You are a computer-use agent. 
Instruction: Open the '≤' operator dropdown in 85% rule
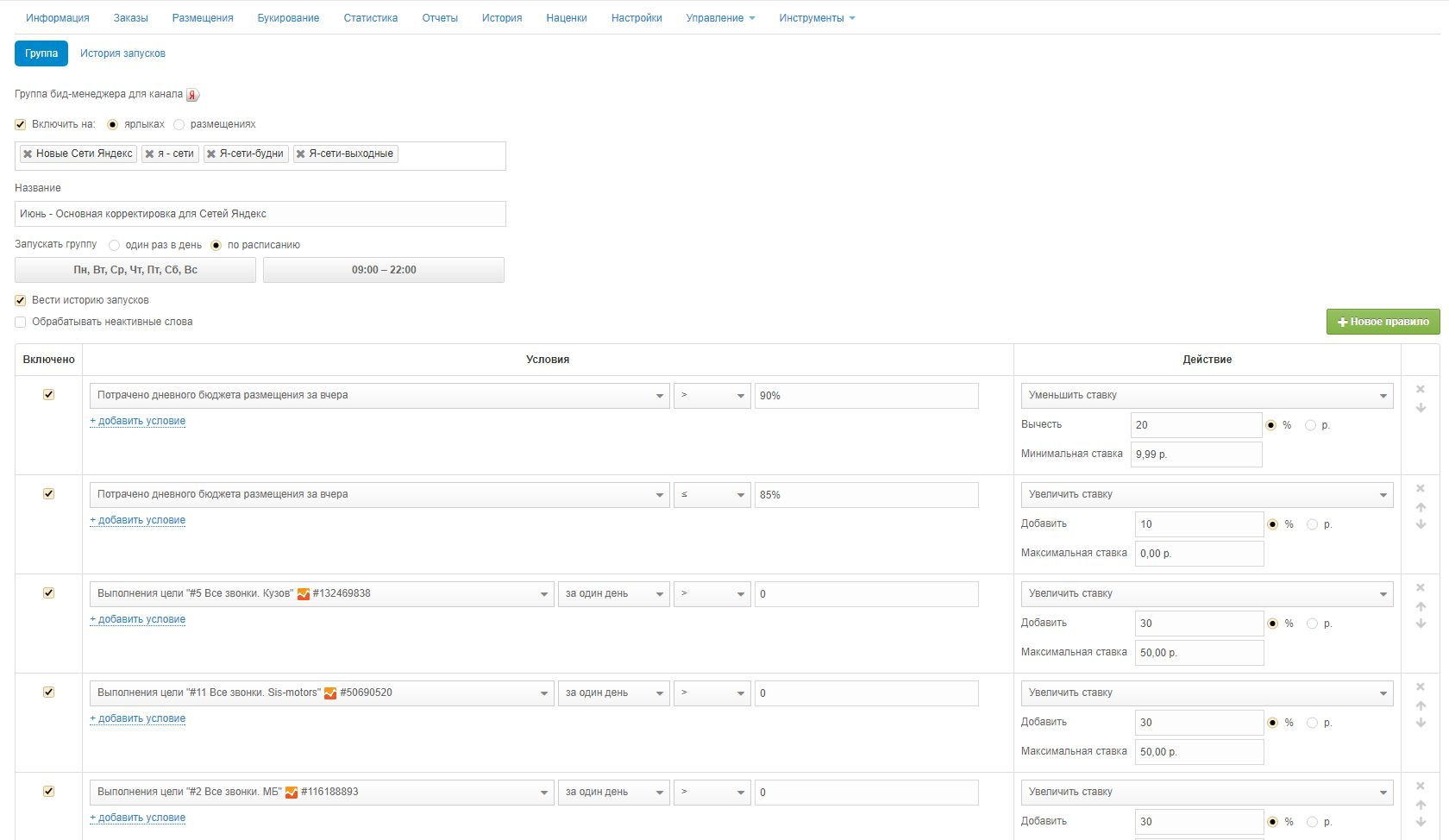click(712, 495)
